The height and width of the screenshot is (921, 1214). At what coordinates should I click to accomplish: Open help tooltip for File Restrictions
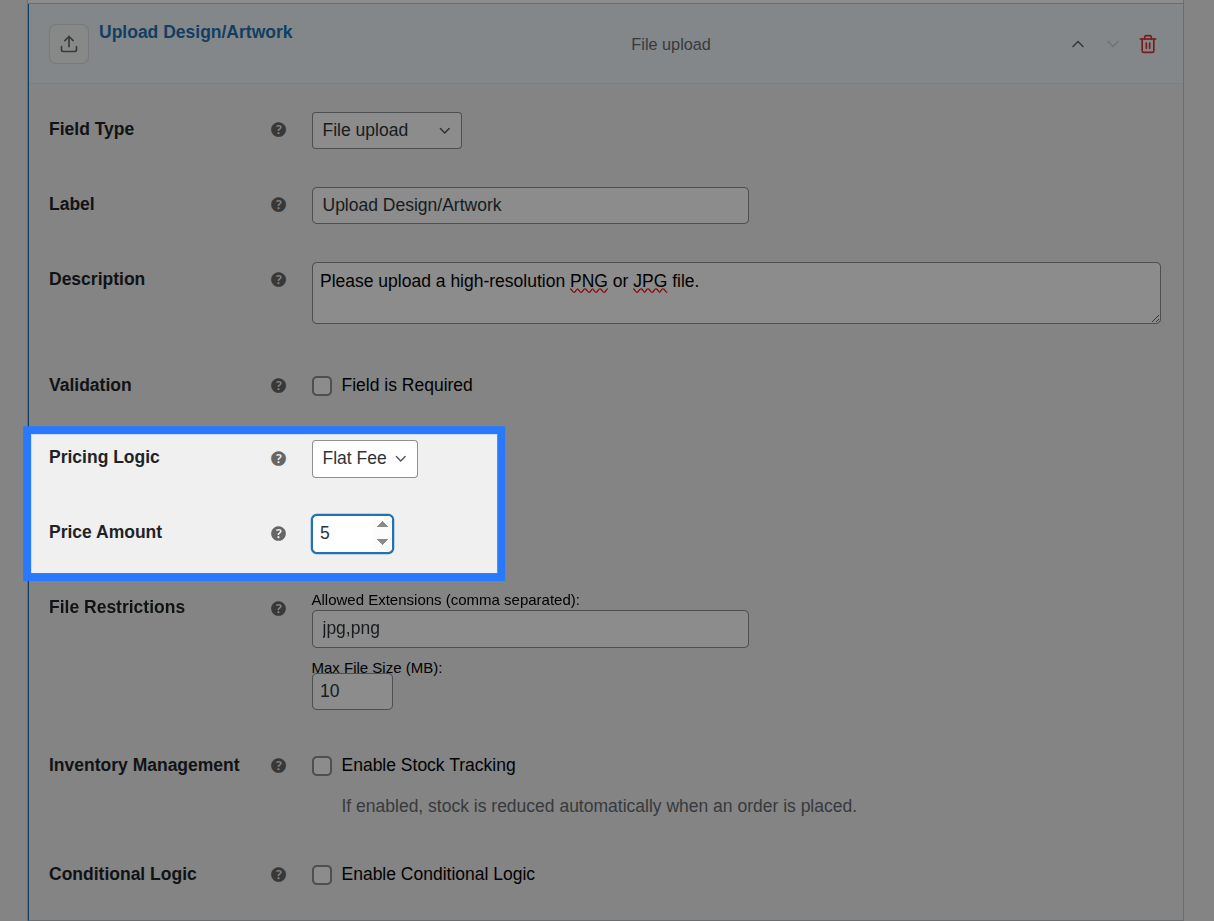(279, 609)
